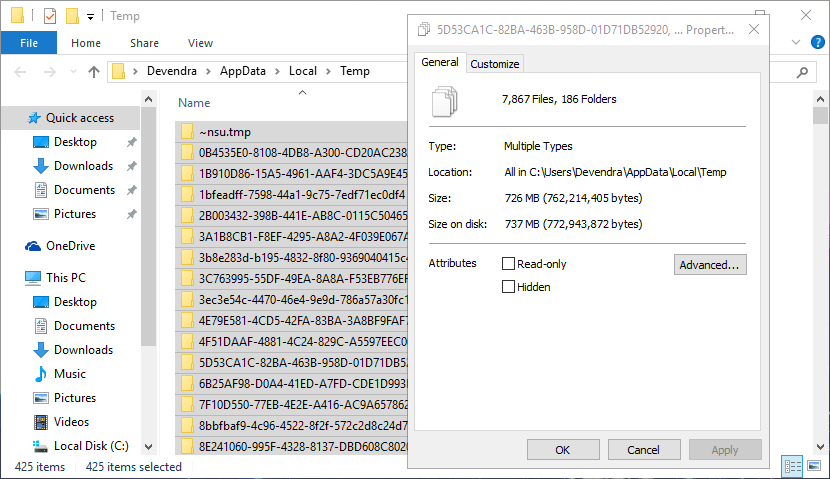Select folder starting with 2B003432-398B
The width and height of the screenshot is (830, 479).
291,215
